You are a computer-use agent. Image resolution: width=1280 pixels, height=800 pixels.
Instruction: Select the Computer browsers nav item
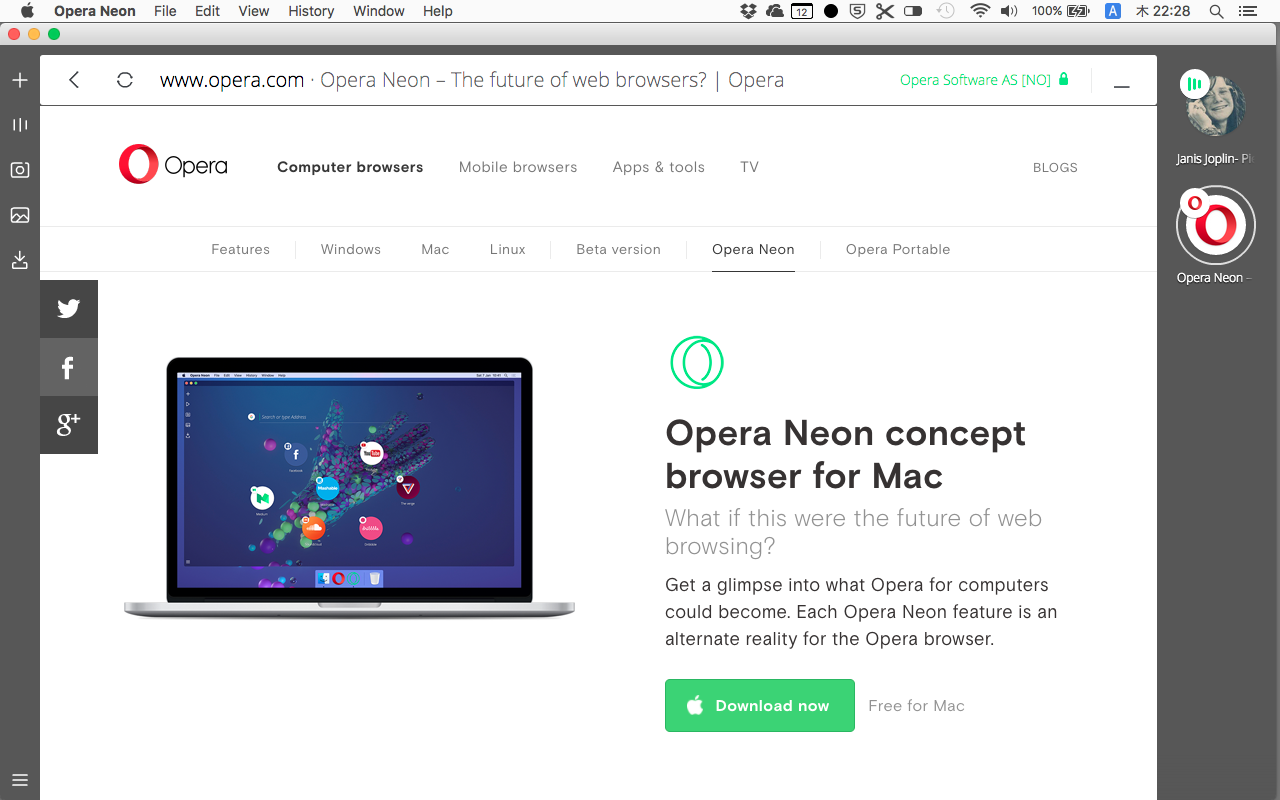350,167
